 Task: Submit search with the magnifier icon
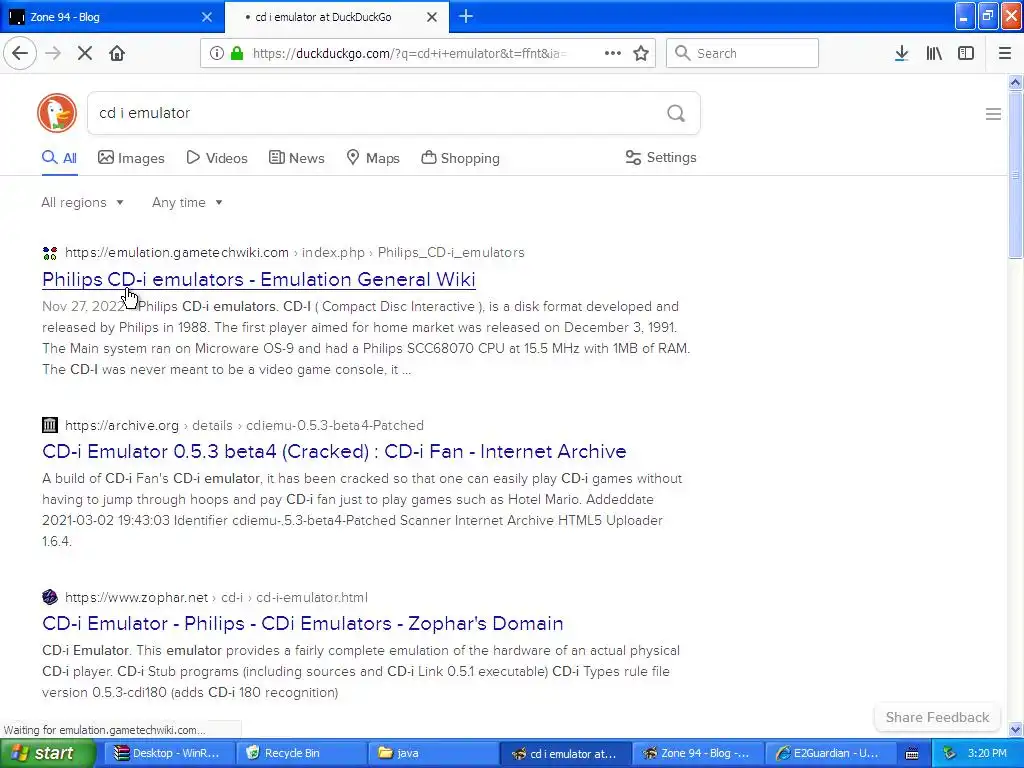(676, 114)
